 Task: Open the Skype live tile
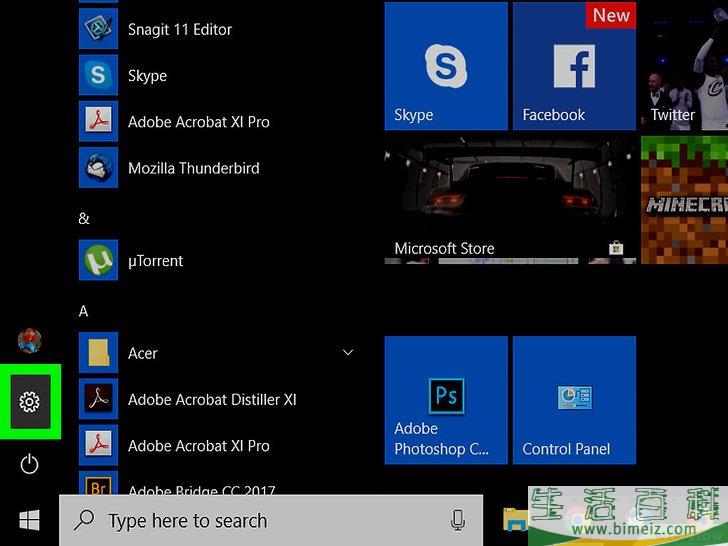coord(446,66)
